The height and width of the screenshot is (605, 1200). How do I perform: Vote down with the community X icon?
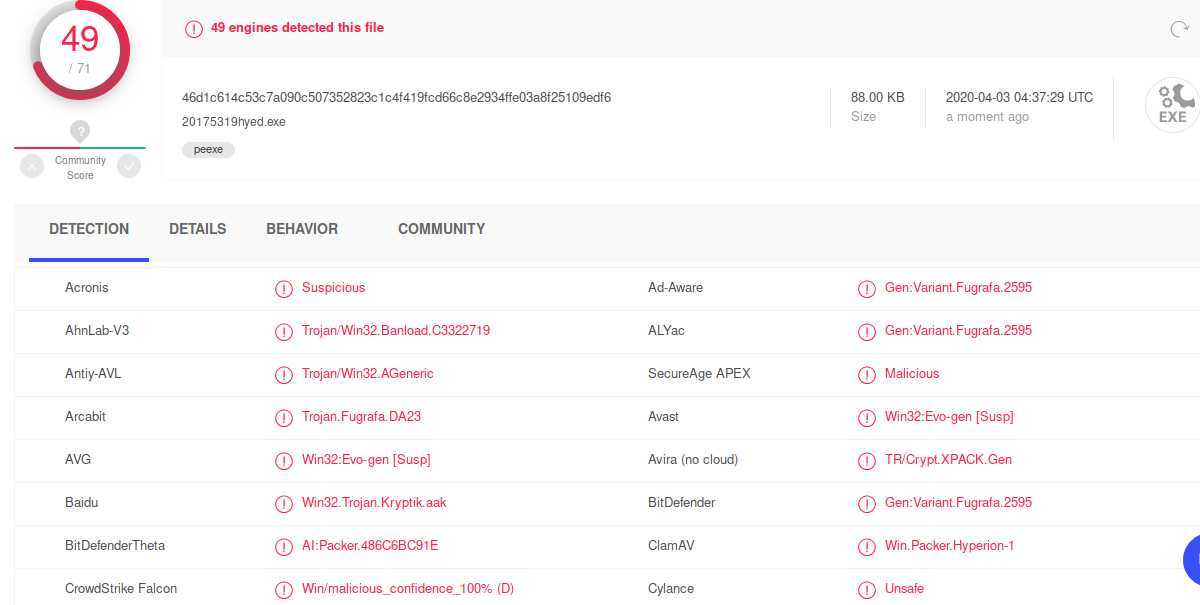click(x=32, y=166)
